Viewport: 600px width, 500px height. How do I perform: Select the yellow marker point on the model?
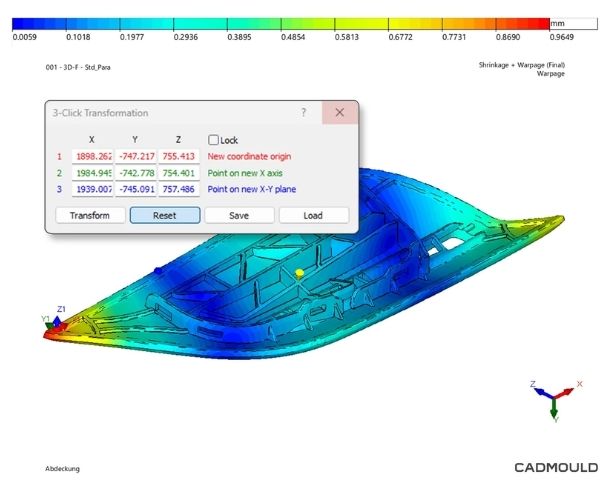coord(298,272)
